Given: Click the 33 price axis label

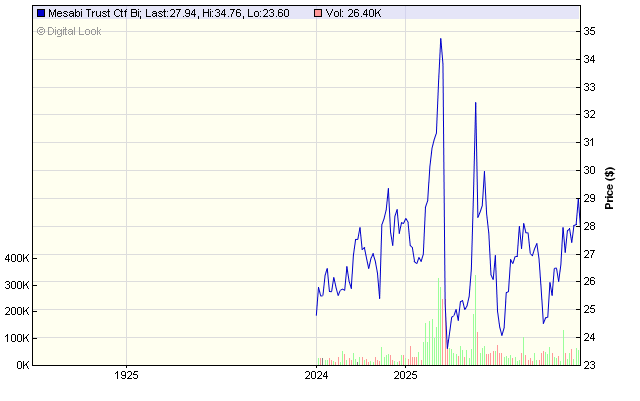Looking at the screenshot, I should [589, 87].
